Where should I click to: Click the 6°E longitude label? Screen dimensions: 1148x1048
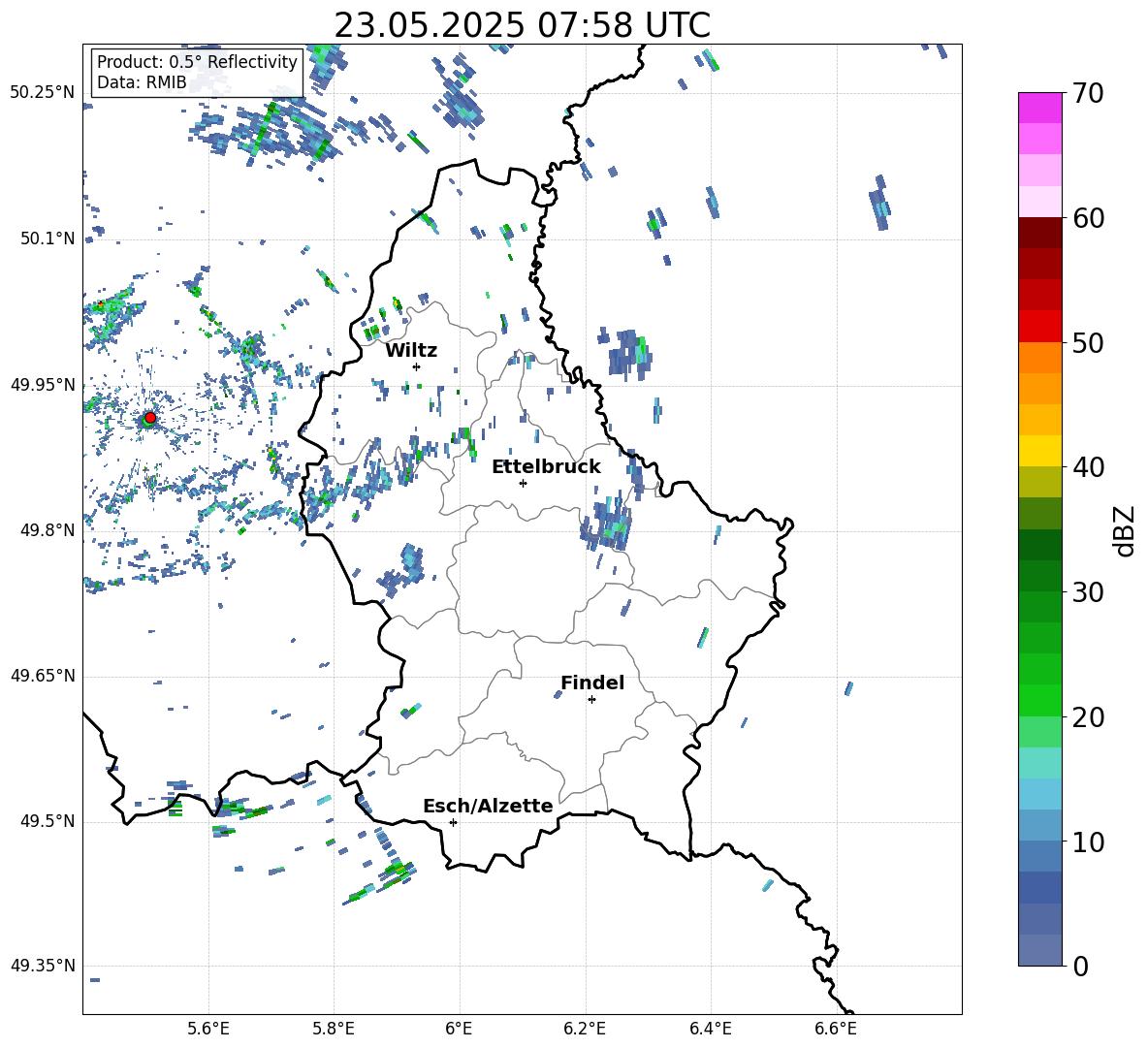[x=459, y=1030]
